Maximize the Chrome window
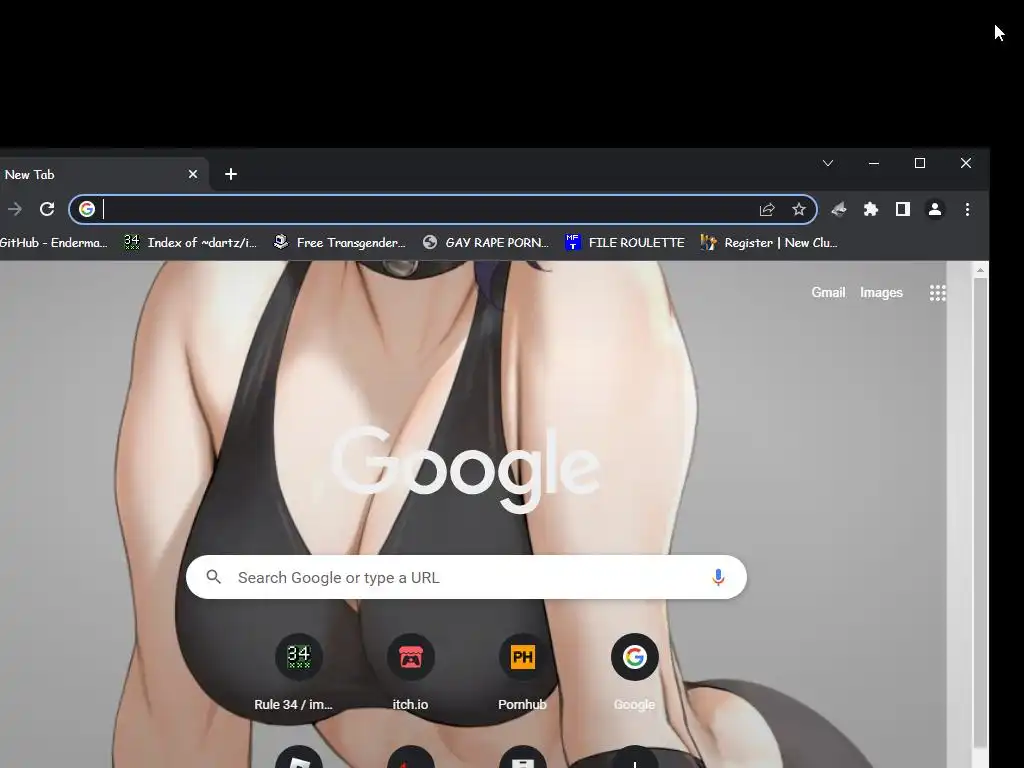The height and width of the screenshot is (768, 1024). 920,163
